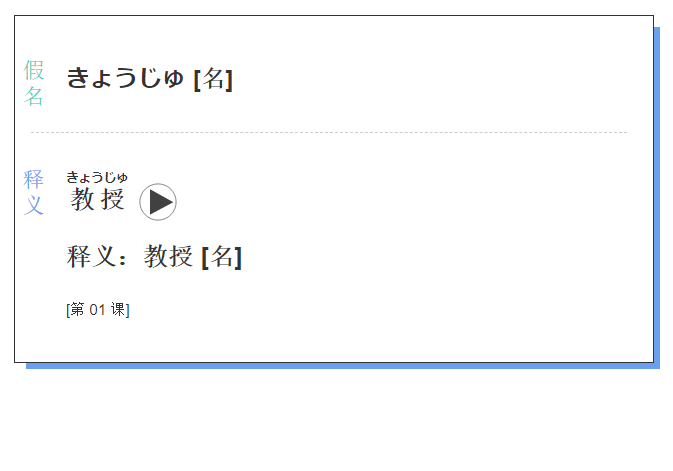Click the small furigana above 教授
The image size is (673, 471).
click(97, 177)
